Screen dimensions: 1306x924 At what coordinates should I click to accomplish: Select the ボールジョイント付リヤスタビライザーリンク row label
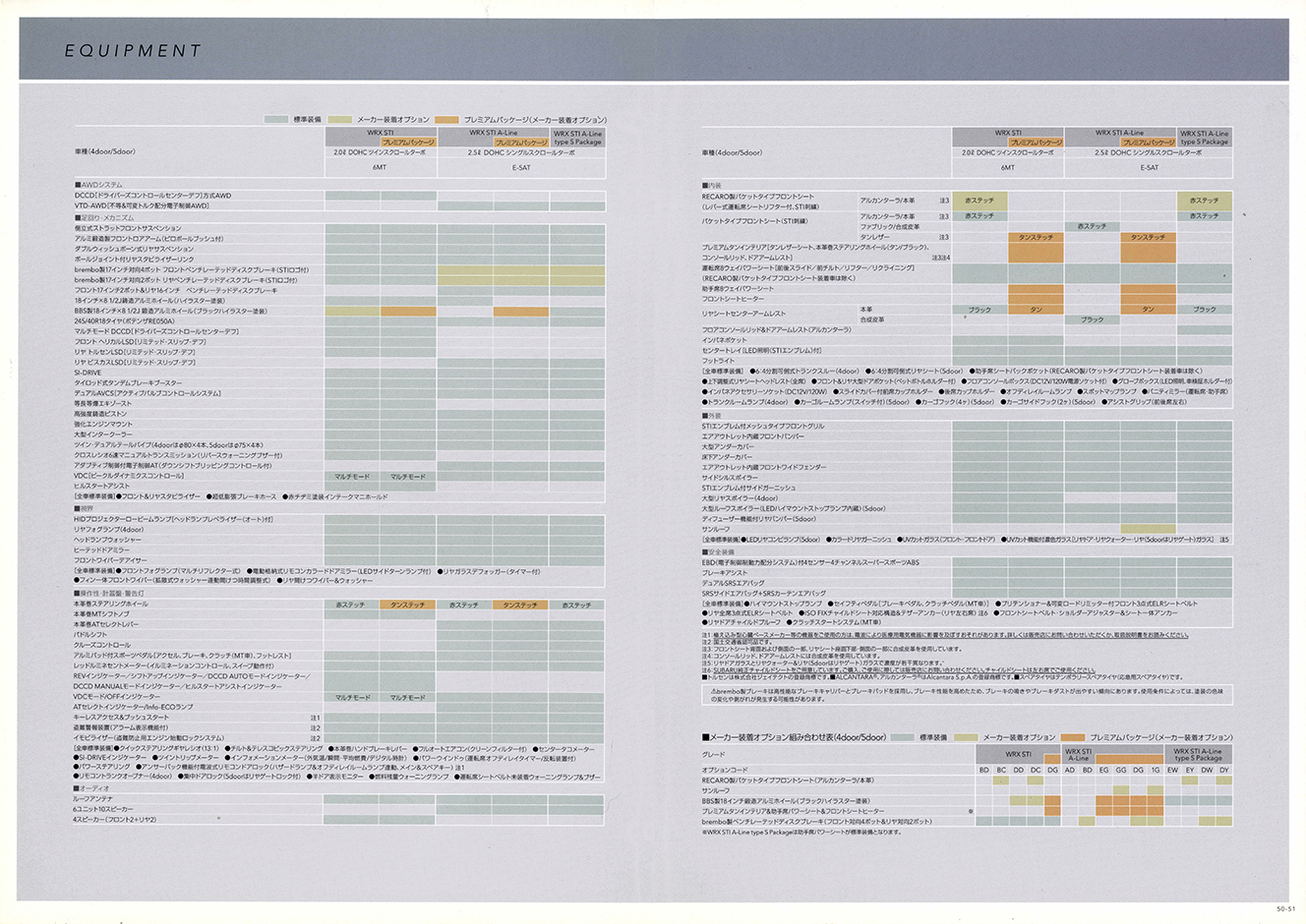point(133,260)
